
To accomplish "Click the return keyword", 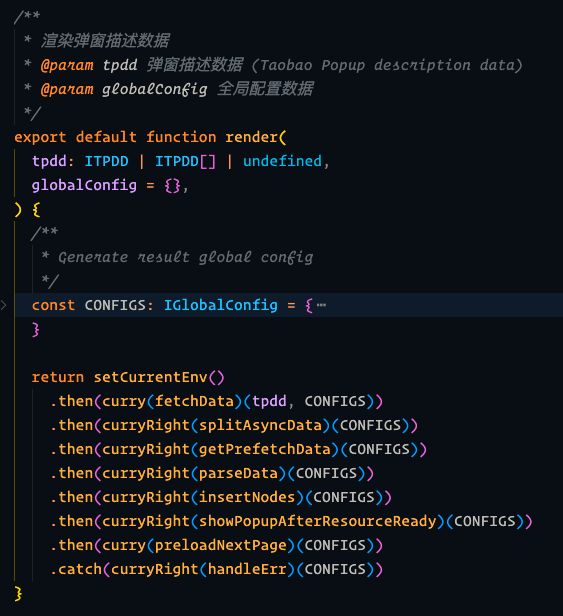I will (x=58, y=377).
